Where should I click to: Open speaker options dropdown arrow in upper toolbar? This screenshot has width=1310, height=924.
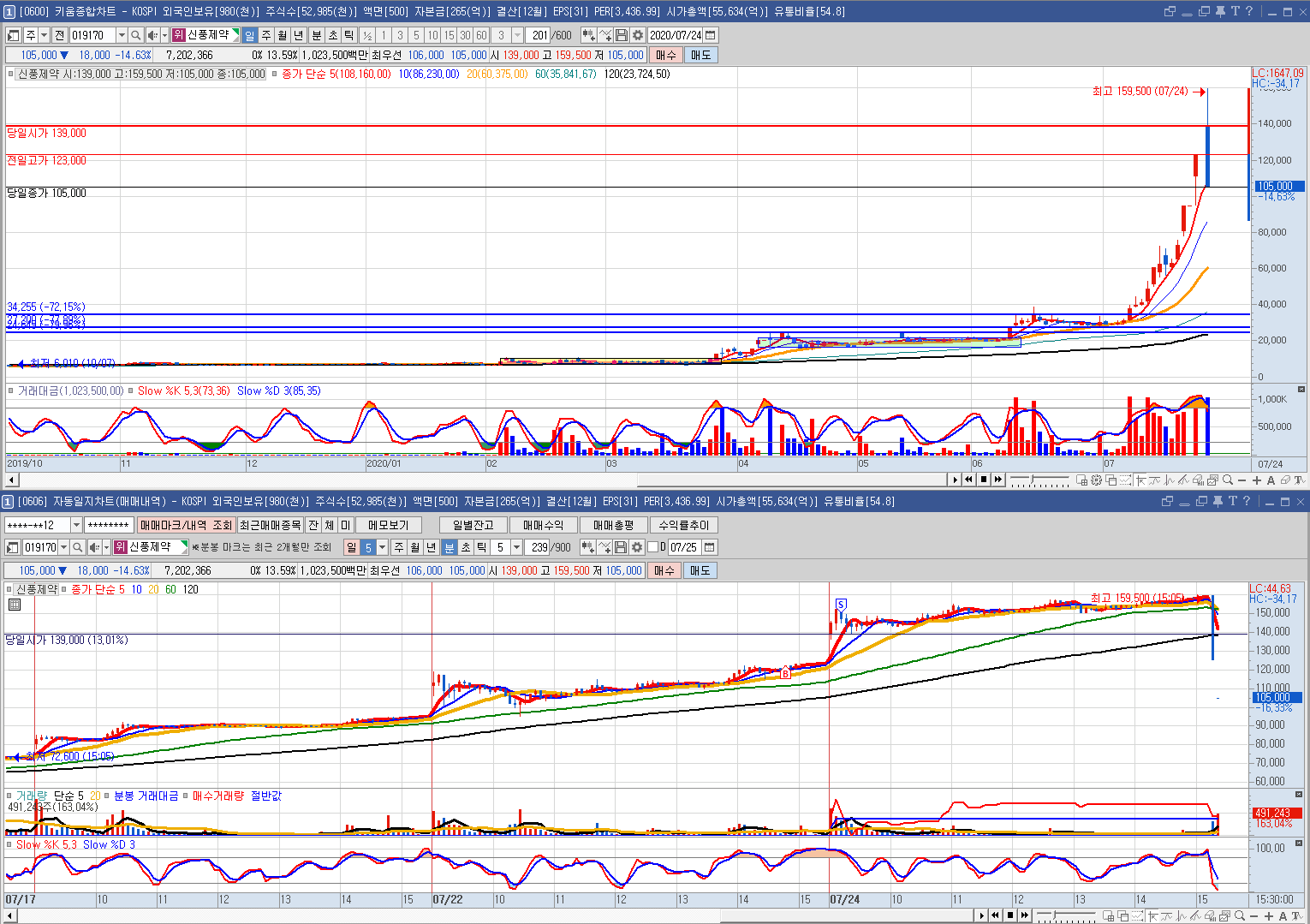point(164,35)
